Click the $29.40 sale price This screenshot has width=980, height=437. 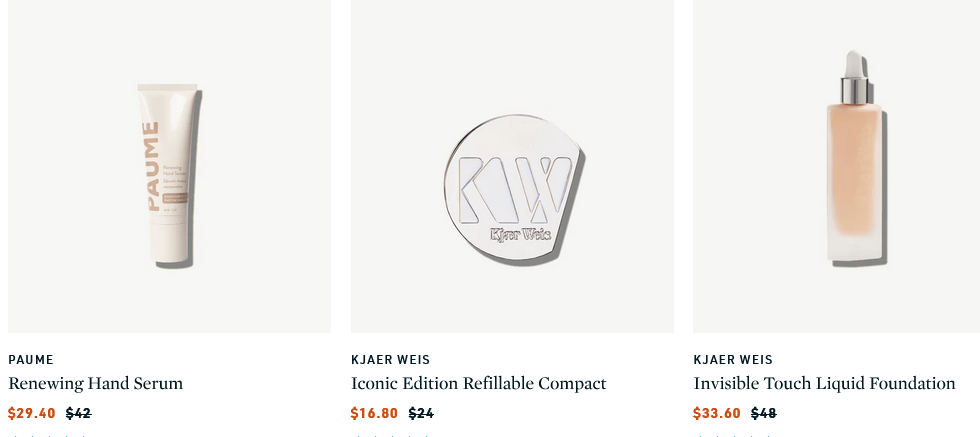(32, 413)
